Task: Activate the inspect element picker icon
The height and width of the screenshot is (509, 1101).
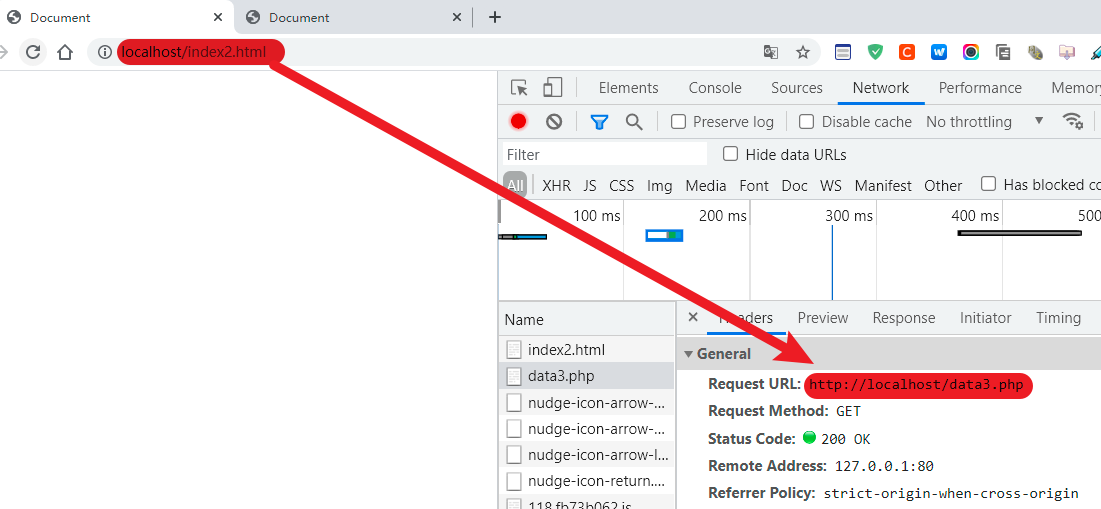Action: [519, 88]
